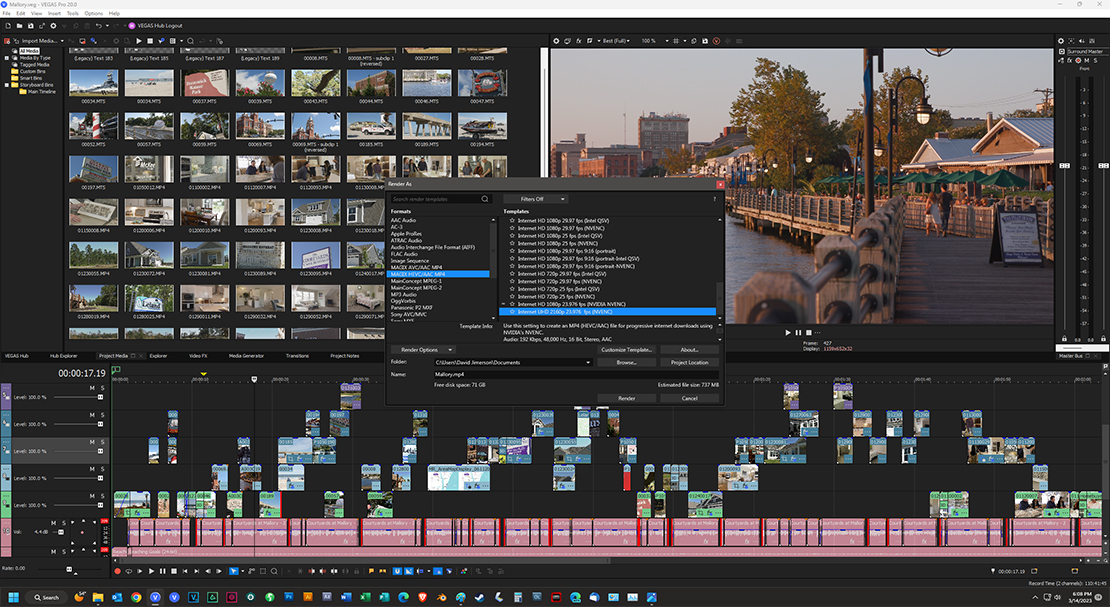Click the Open project folder icon

point(19,25)
